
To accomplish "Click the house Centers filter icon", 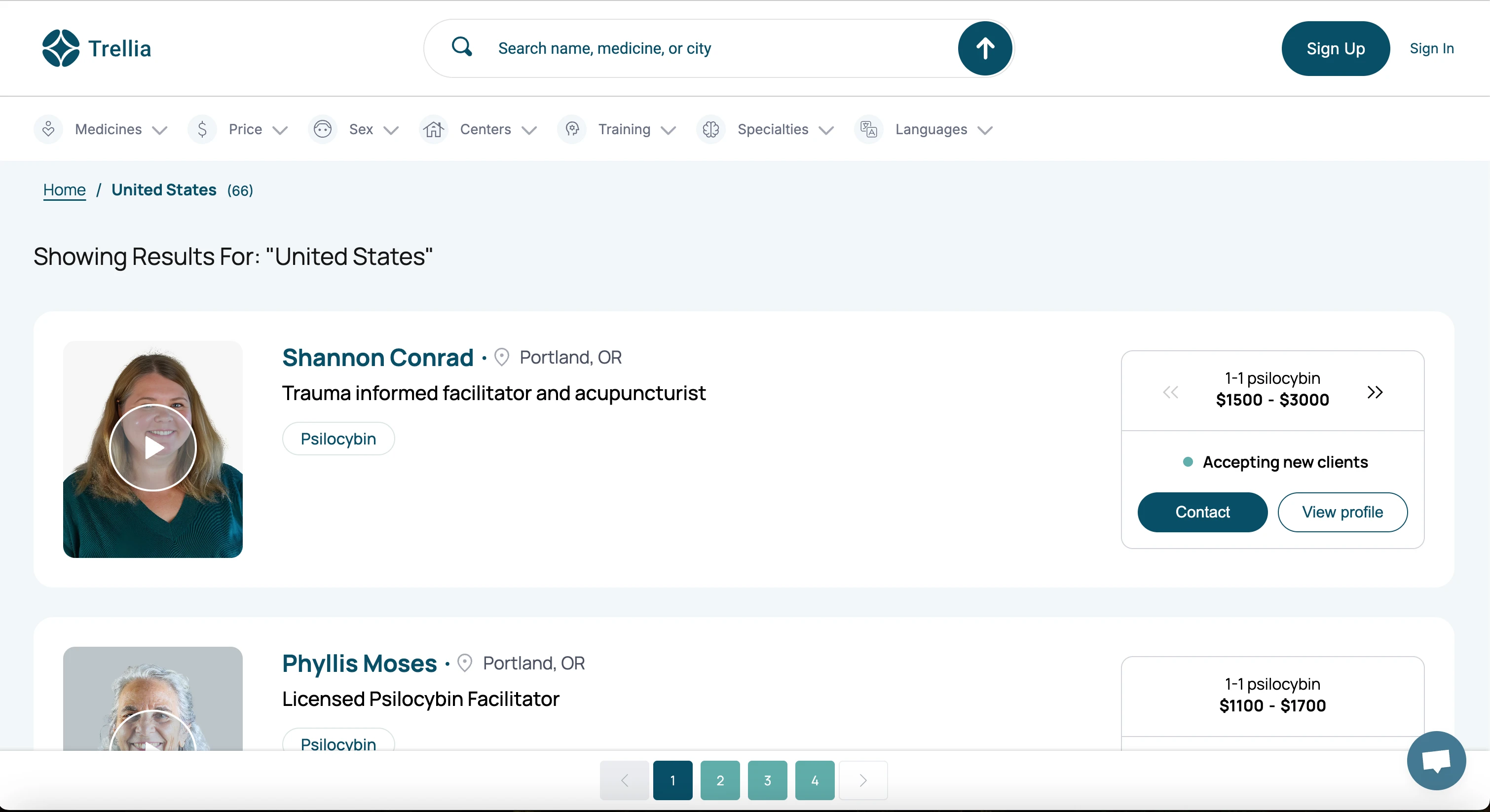I will pyautogui.click(x=433, y=129).
